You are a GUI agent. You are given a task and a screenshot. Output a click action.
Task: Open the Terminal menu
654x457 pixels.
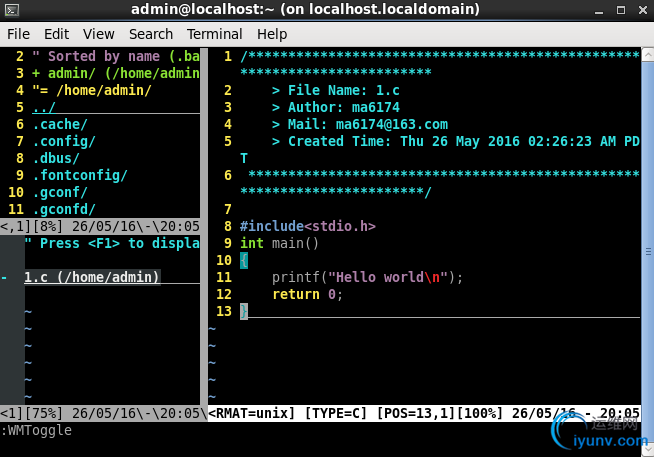pyautogui.click(x=214, y=34)
